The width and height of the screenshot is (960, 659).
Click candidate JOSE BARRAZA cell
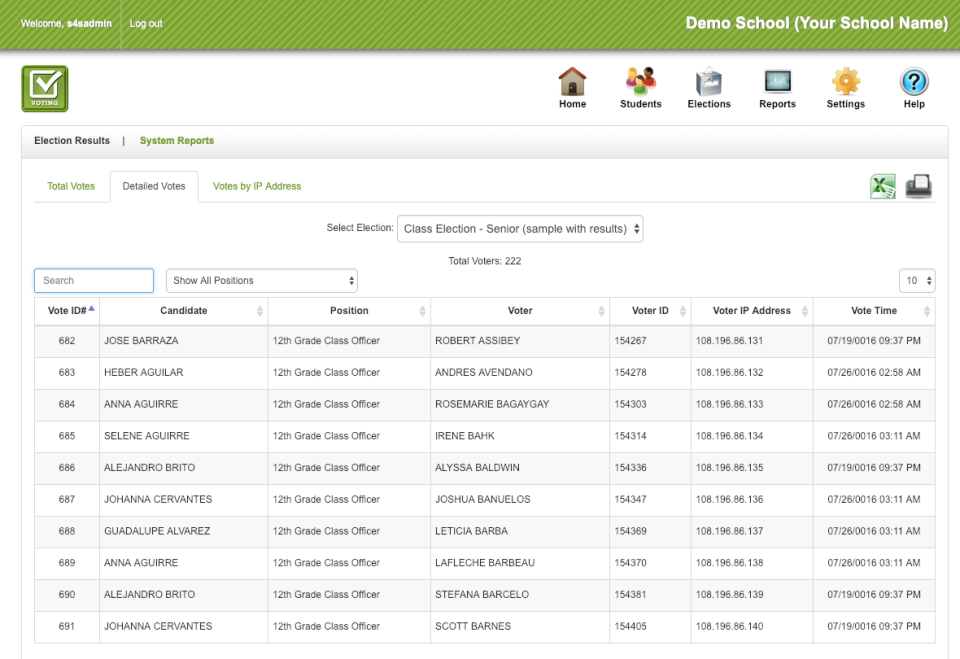pyautogui.click(x=183, y=341)
